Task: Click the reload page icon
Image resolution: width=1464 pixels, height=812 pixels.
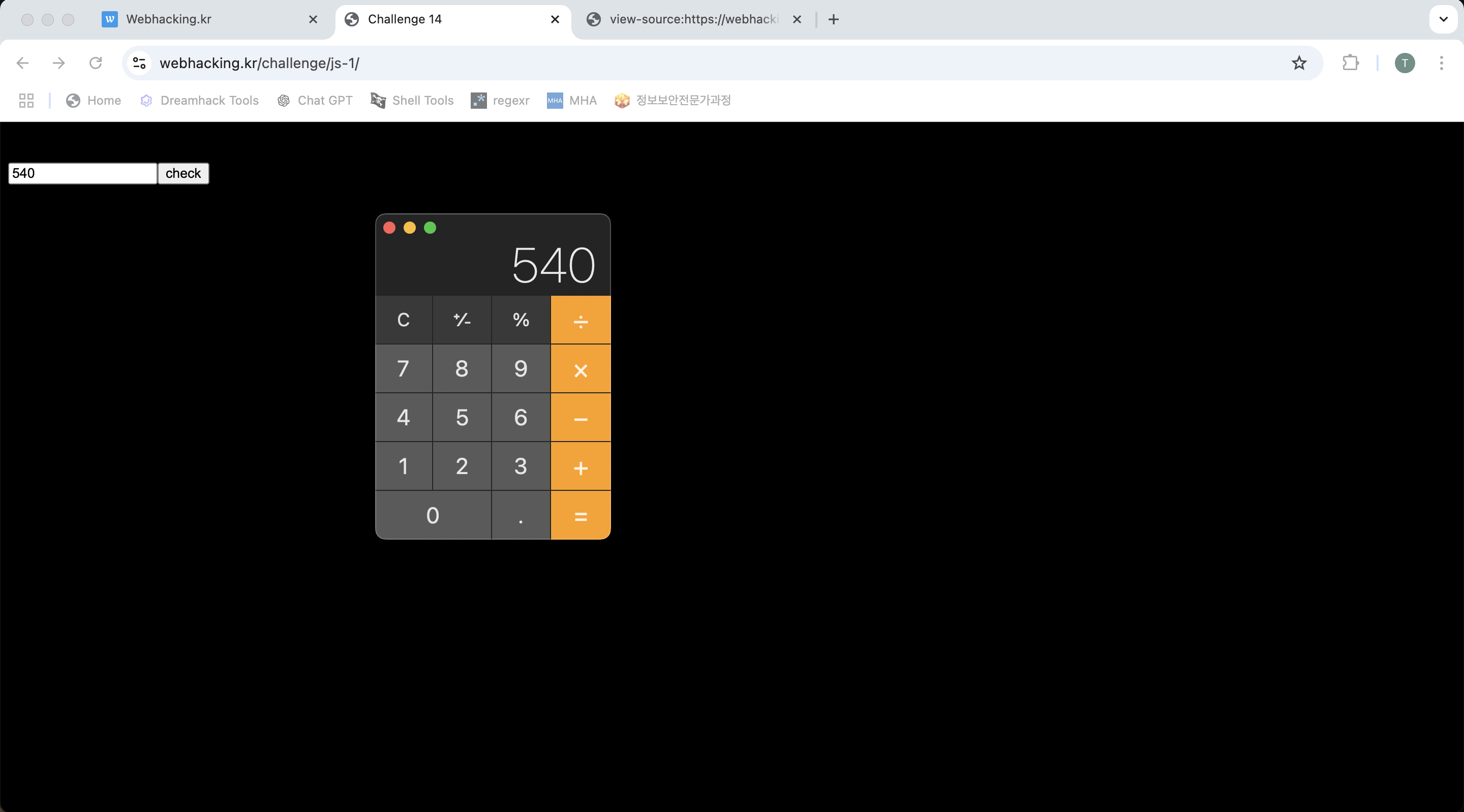Action: [x=96, y=63]
